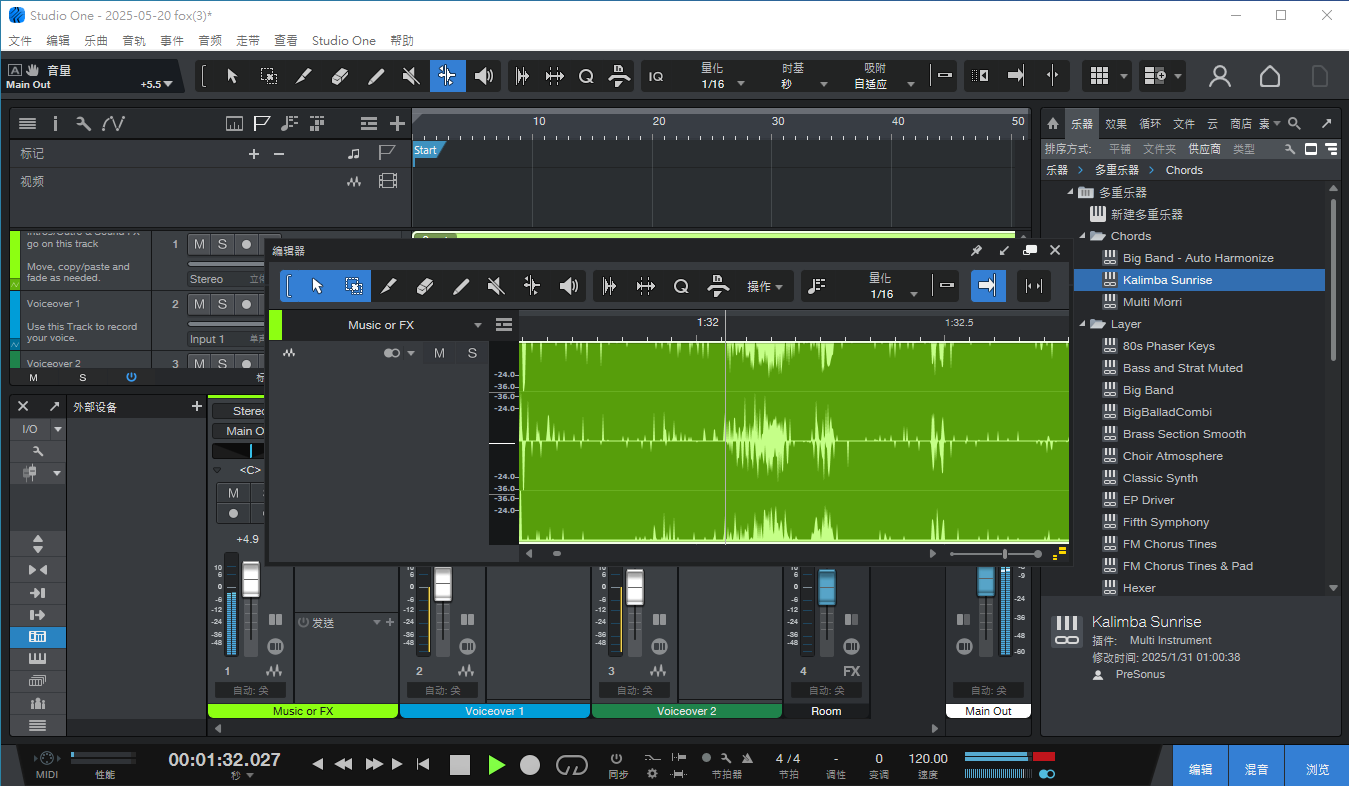Click the Music or FX channel fader in the mixer
The width and height of the screenshot is (1349, 786).
pyautogui.click(x=251, y=579)
